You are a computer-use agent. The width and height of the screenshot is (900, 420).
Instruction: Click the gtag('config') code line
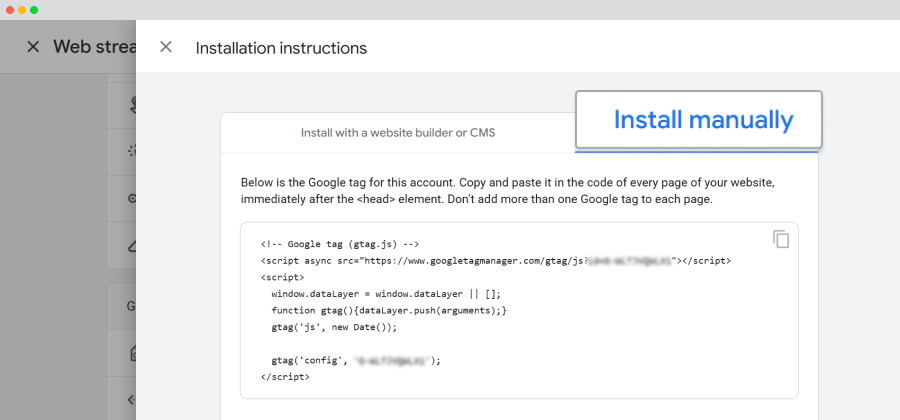pos(356,361)
